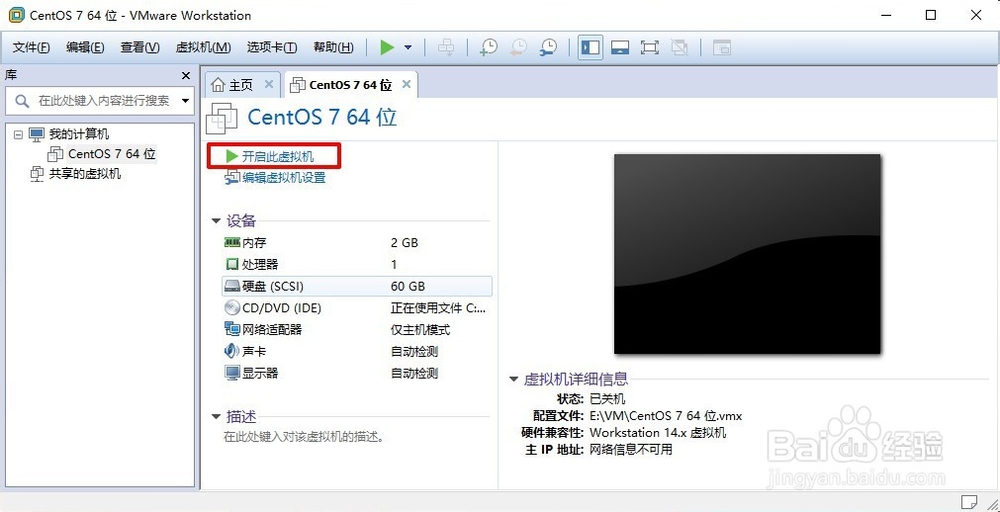Image resolution: width=1000 pixels, height=512 pixels.
Task: Click the config file path E:\VM\CentOS 7 64 位.vmx
Action: (666, 416)
